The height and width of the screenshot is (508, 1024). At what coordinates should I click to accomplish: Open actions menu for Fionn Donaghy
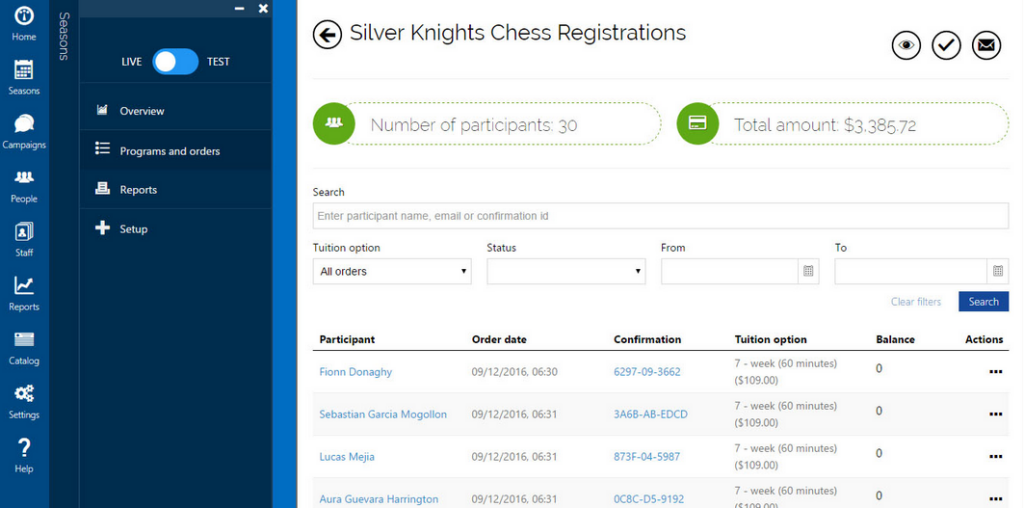(x=995, y=372)
